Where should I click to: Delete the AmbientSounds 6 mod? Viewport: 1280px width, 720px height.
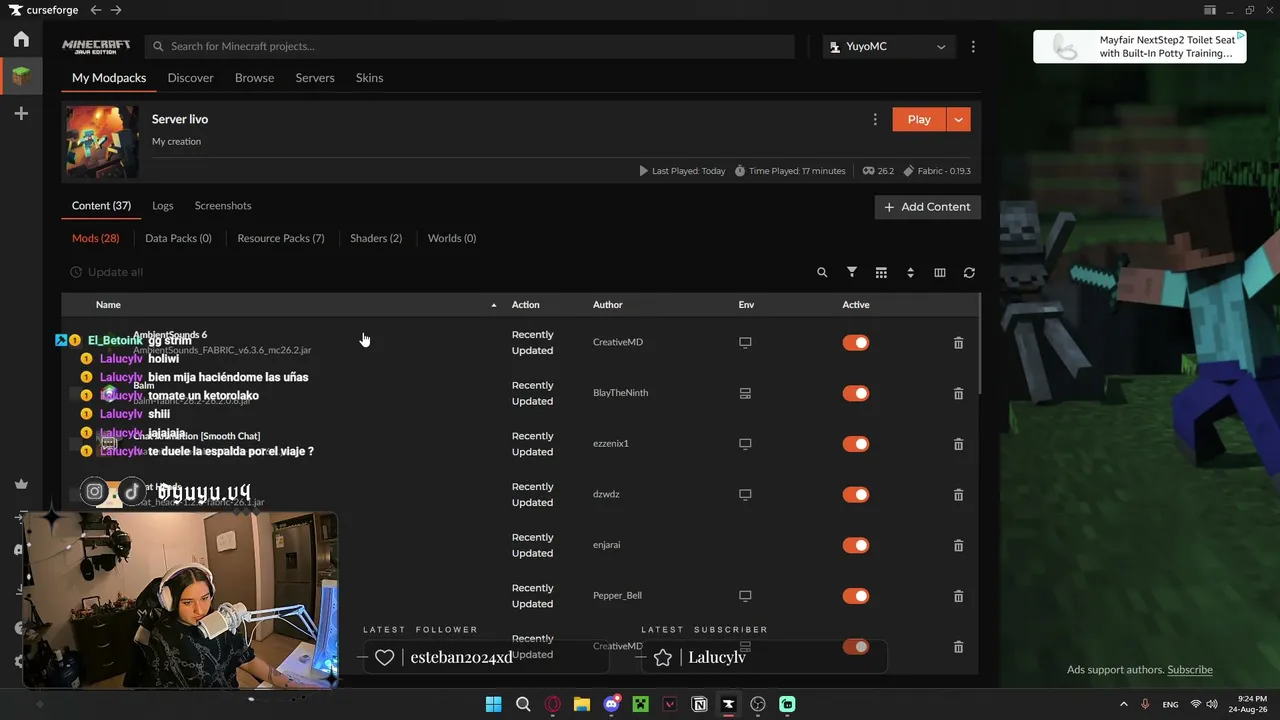958,343
